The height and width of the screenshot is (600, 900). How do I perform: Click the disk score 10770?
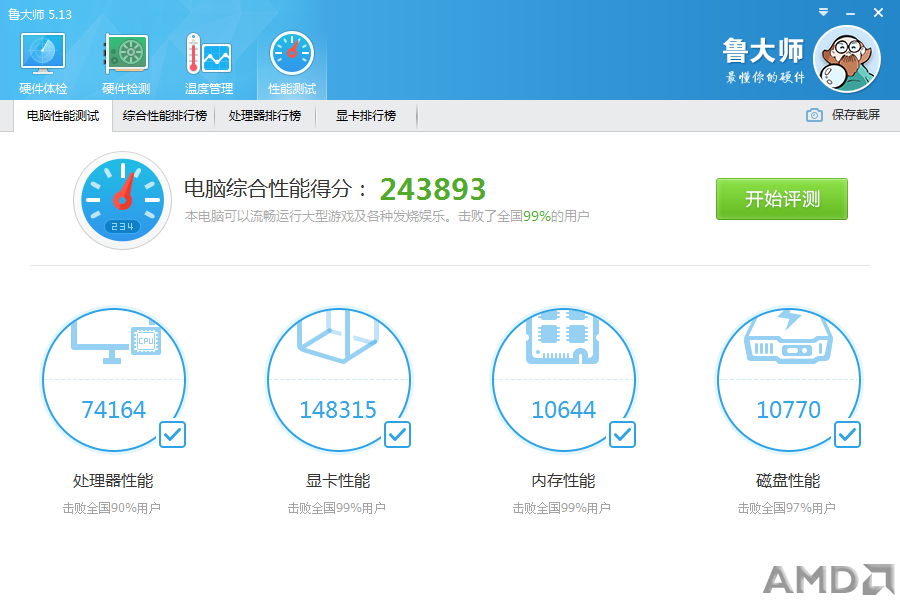[x=789, y=410]
